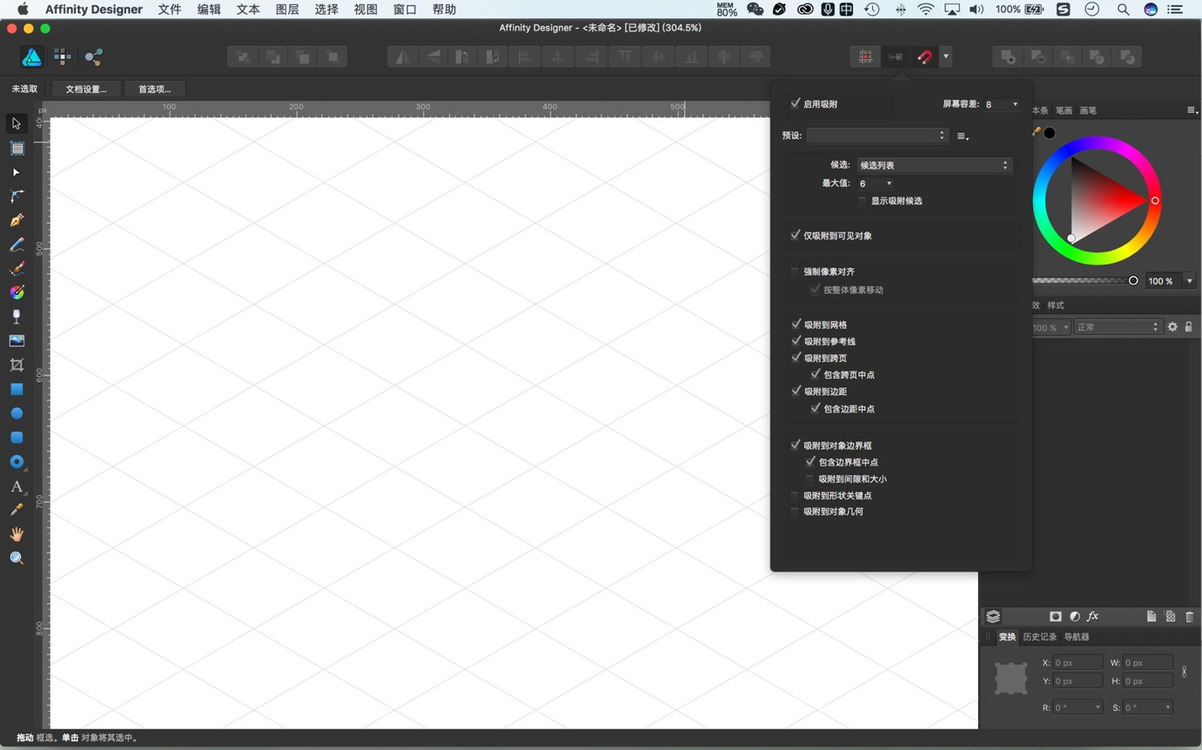
Task: Click the 首选项... button
Action: coord(155,89)
